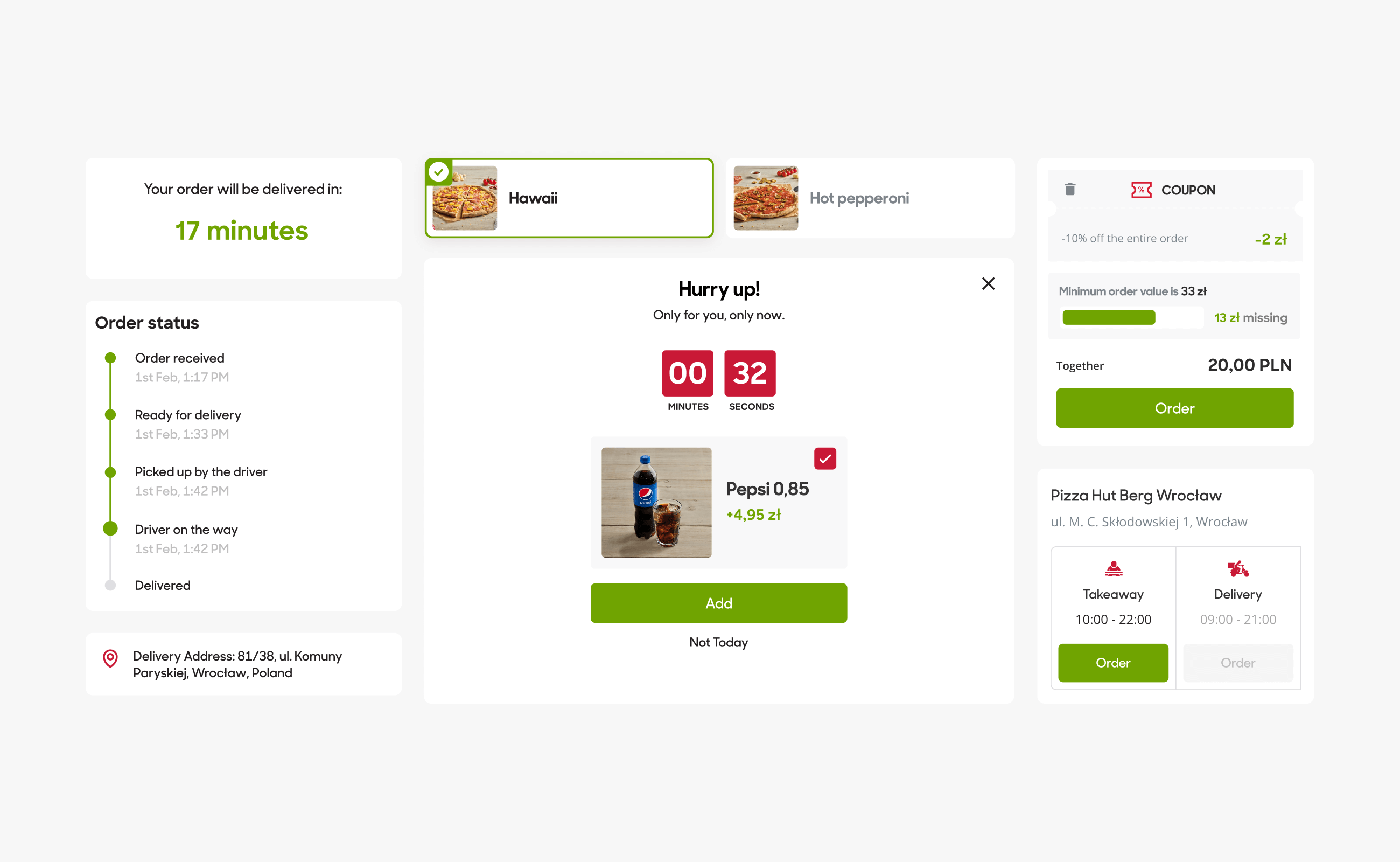Open the Pepsi bottle product image
Image resolution: width=1400 pixels, height=862 pixels.
click(x=656, y=502)
